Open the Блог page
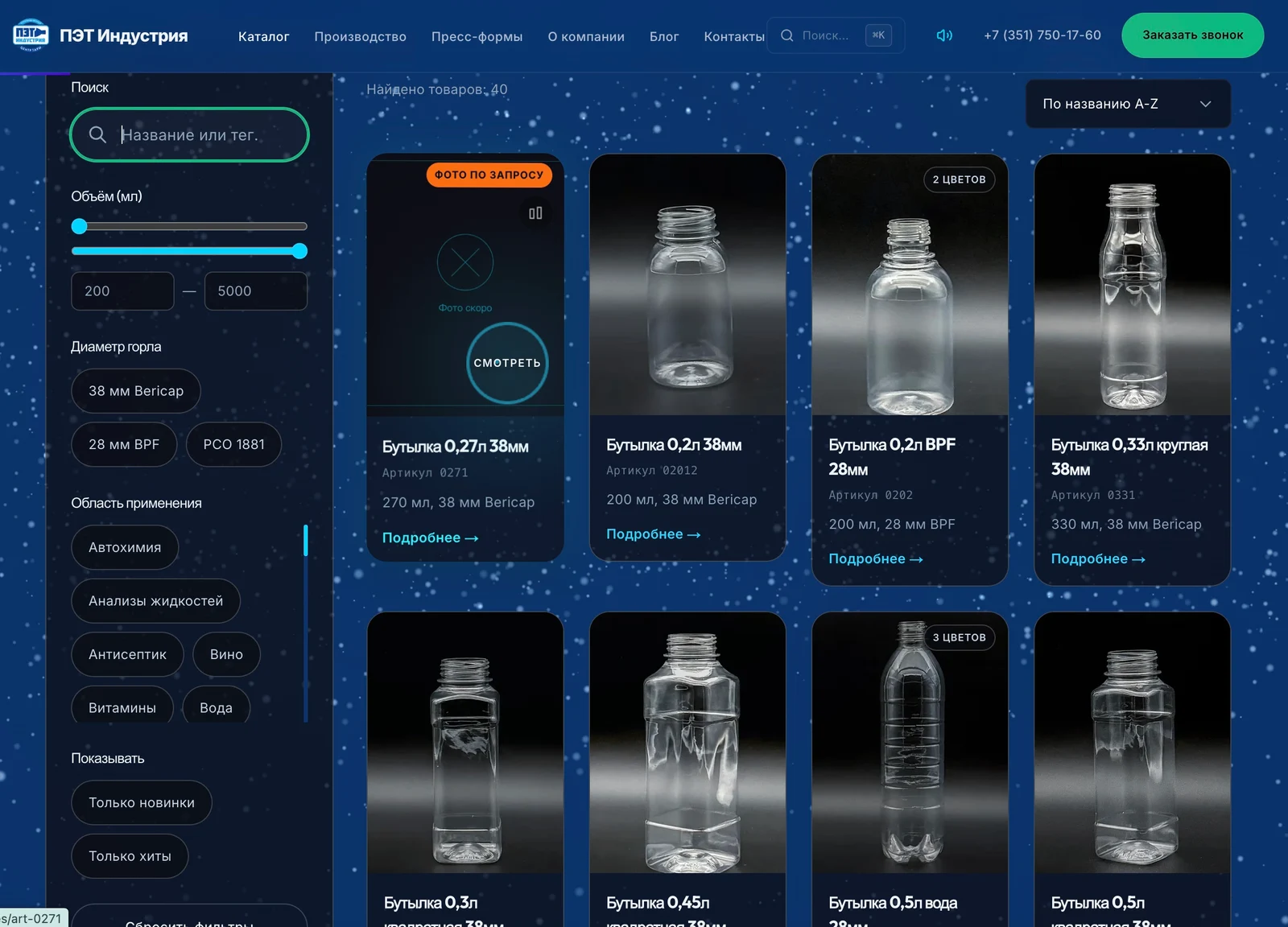The width and height of the screenshot is (1288, 927). coord(664,36)
